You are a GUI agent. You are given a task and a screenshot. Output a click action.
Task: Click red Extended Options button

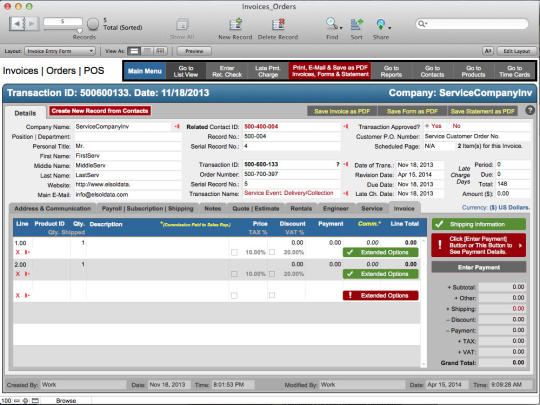tap(381, 295)
